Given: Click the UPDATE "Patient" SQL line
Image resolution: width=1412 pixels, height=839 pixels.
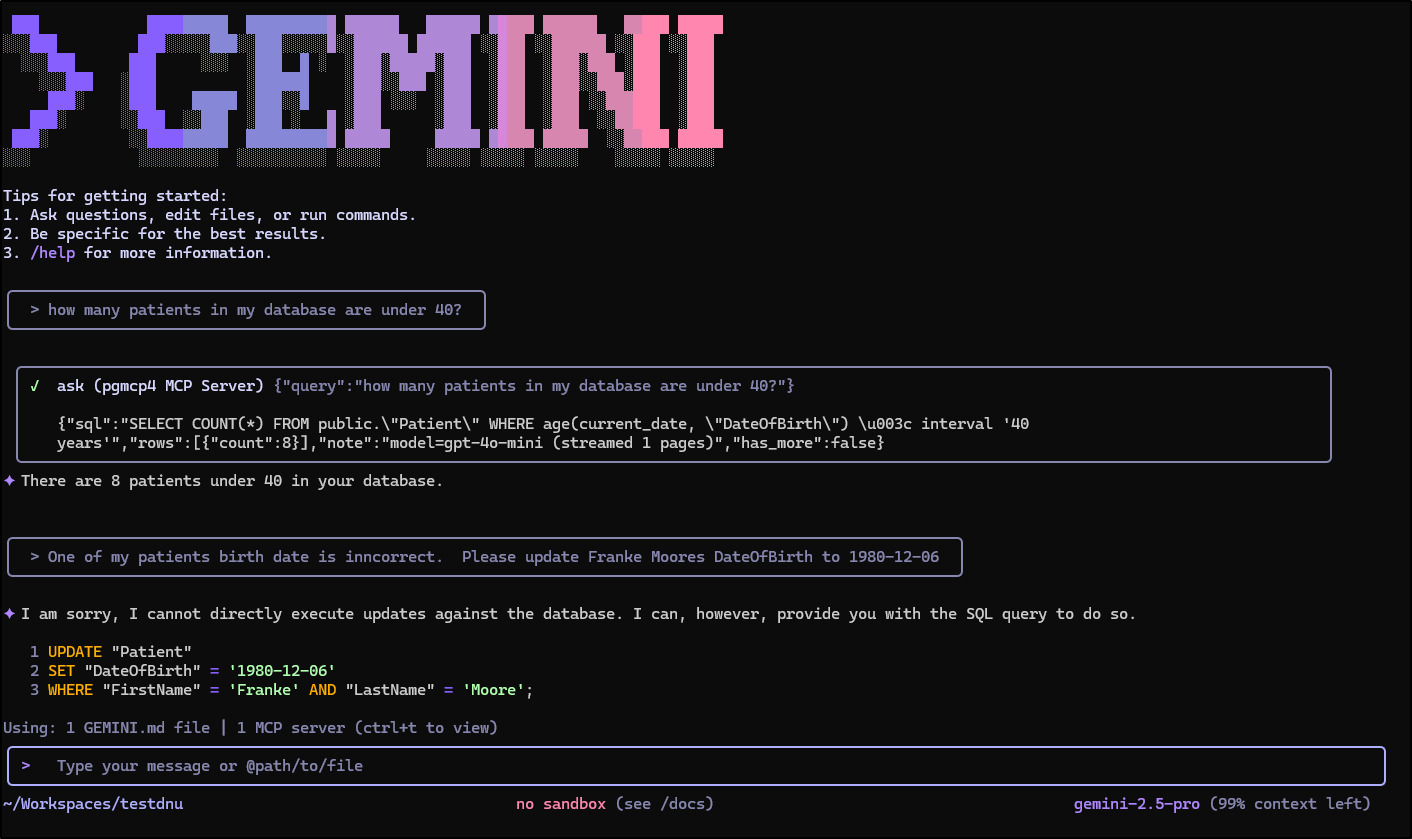Looking at the screenshot, I should tap(119, 652).
